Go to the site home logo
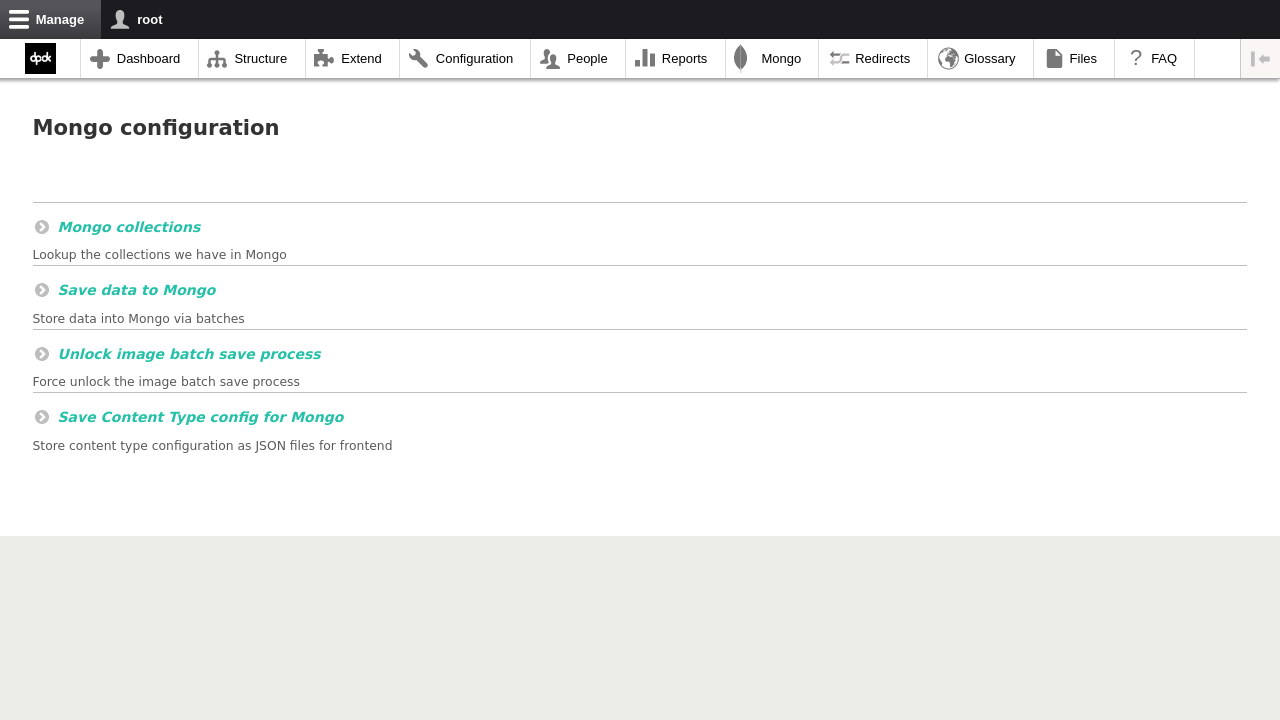 [40, 58]
